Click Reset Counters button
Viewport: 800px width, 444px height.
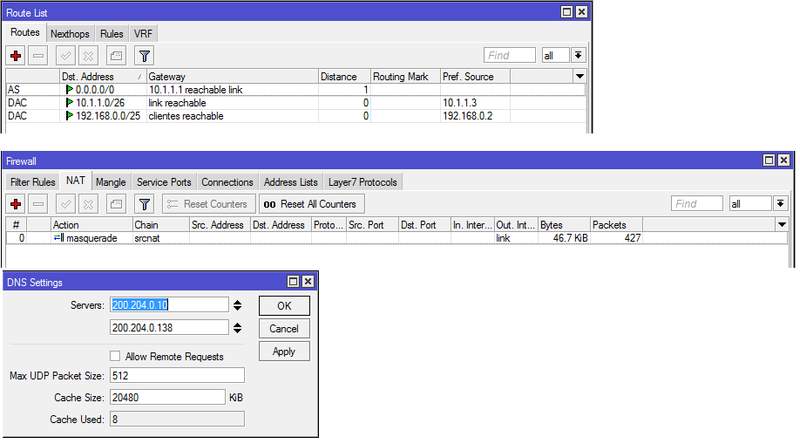point(208,204)
